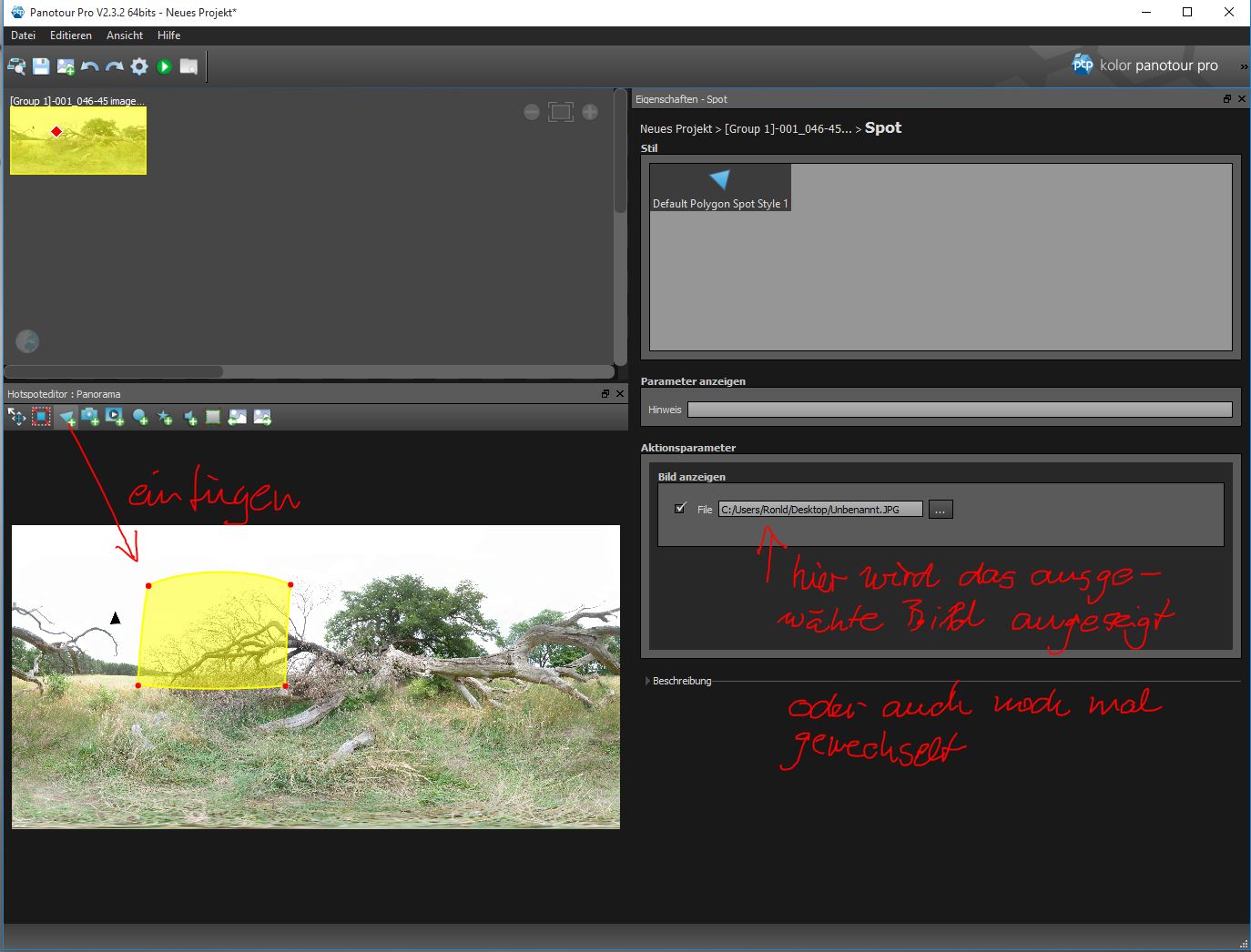Image resolution: width=1251 pixels, height=952 pixels.
Task: Save project with floppy disk icon
Action: (x=41, y=66)
